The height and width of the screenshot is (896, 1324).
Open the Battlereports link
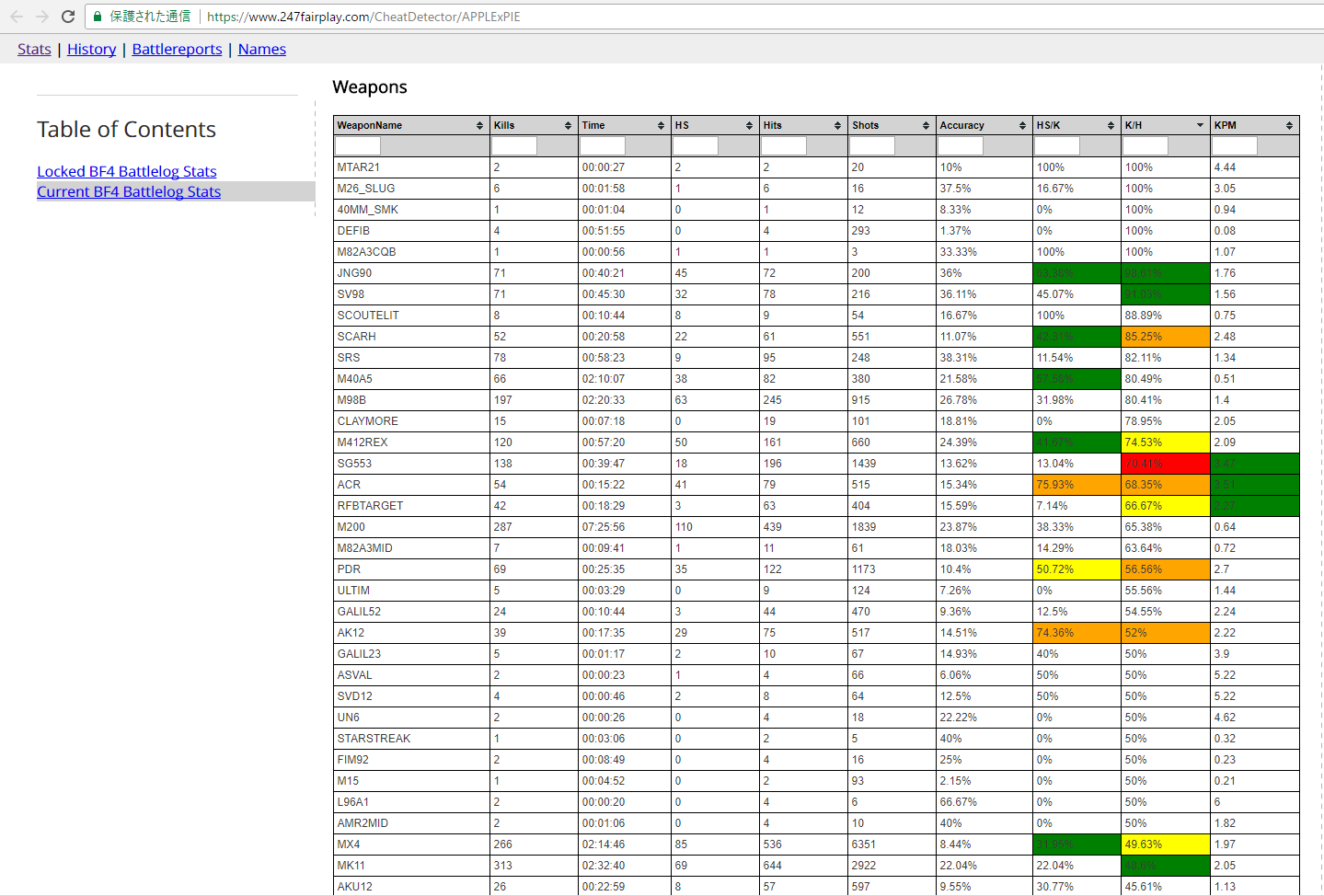coord(177,49)
